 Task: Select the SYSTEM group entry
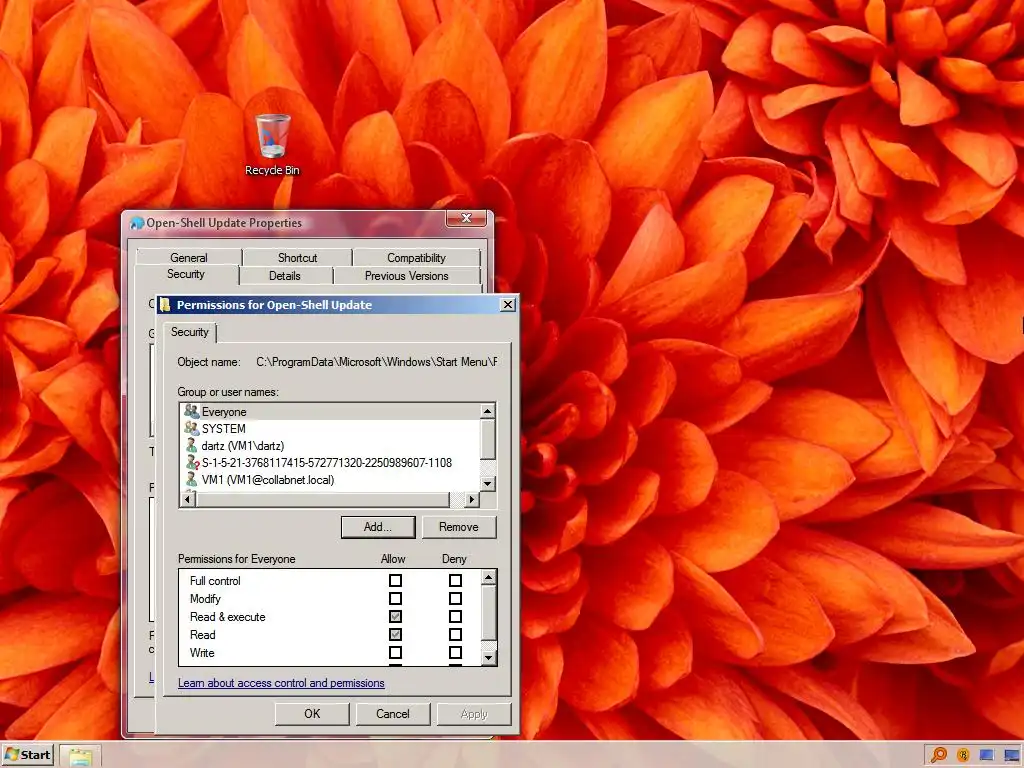pos(330,428)
